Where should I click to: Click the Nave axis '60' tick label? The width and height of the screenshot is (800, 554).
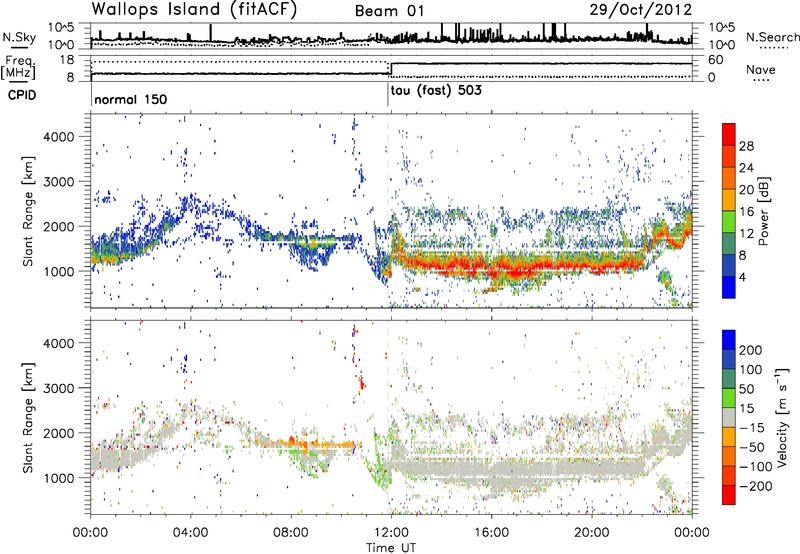(715, 60)
